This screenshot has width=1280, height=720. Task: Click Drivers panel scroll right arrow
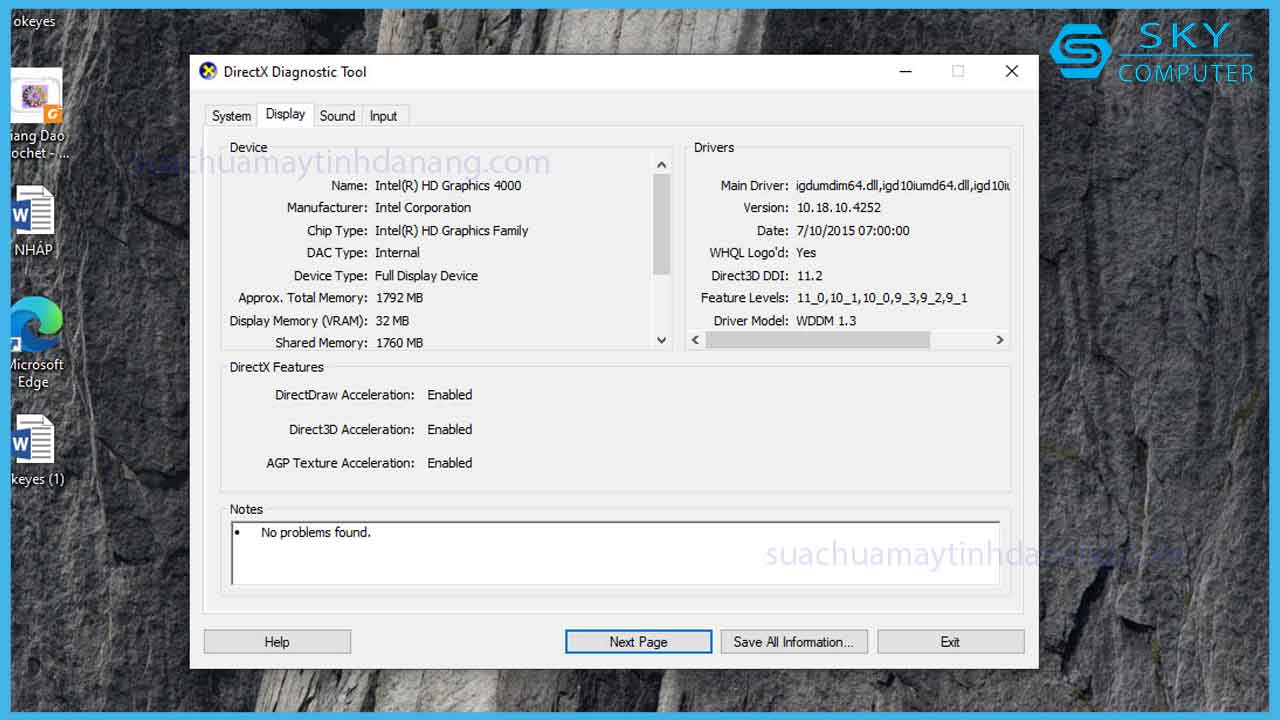[x=999, y=340]
